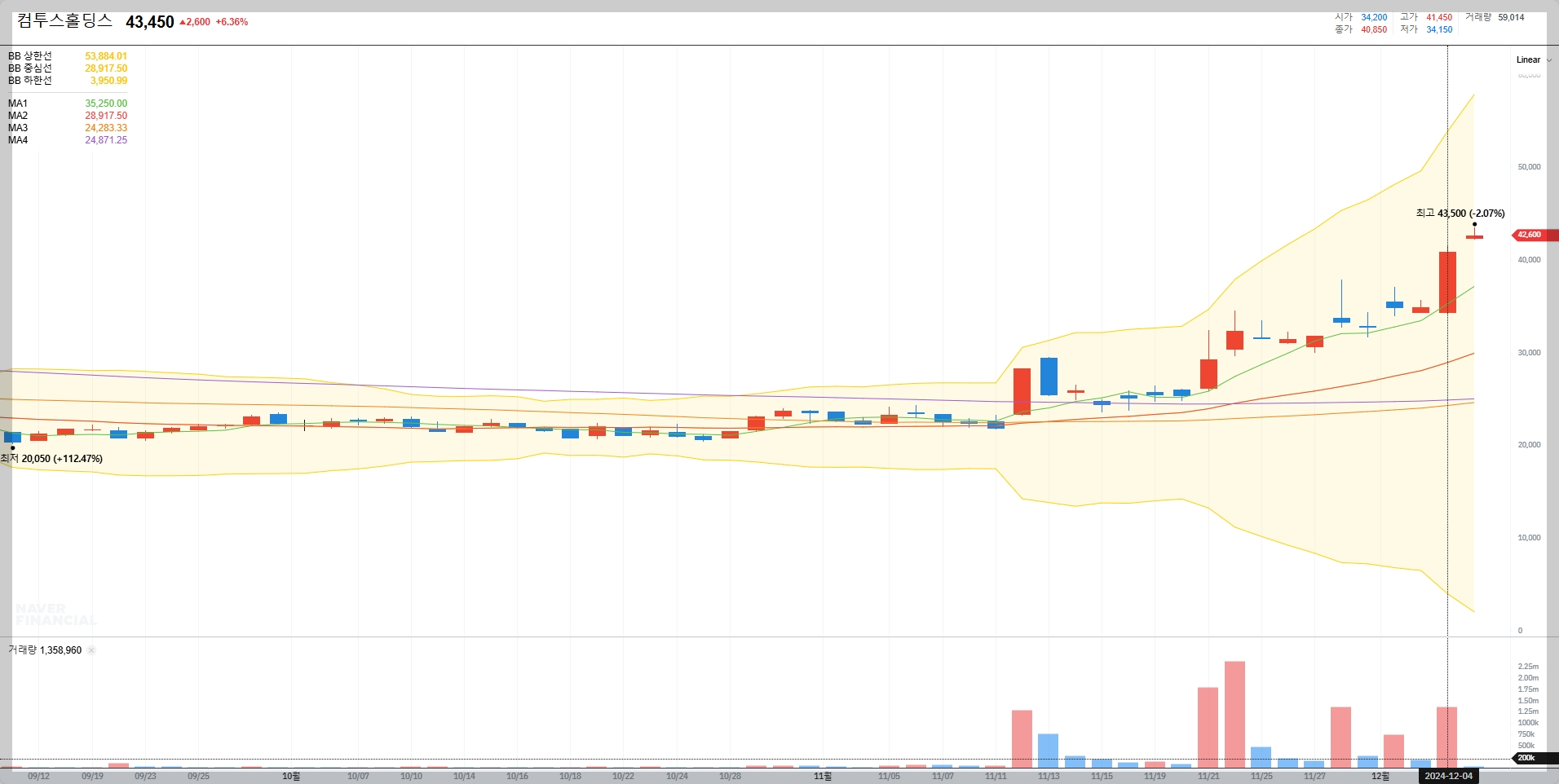The width and height of the screenshot is (1559, 784).
Task: Click the 최고 43,500 (-2.07%) annotation
Action: point(1460,214)
